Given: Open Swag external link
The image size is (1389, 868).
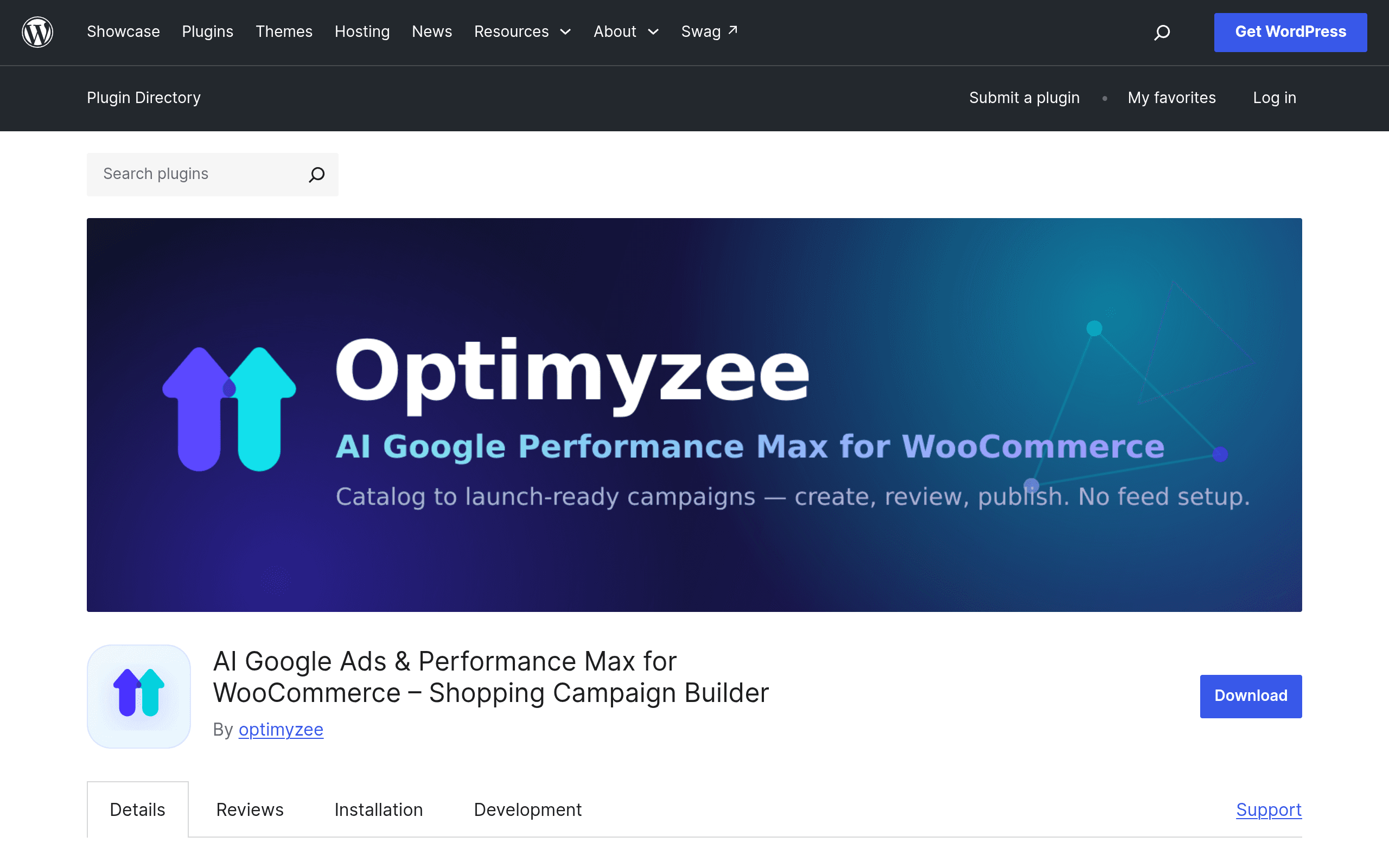Looking at the screenshot, I should [710, 31].
